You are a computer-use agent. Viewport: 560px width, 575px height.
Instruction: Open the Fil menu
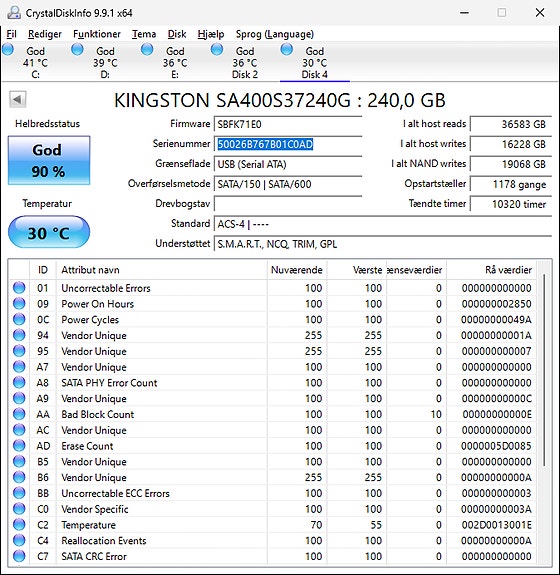[11, 34]
